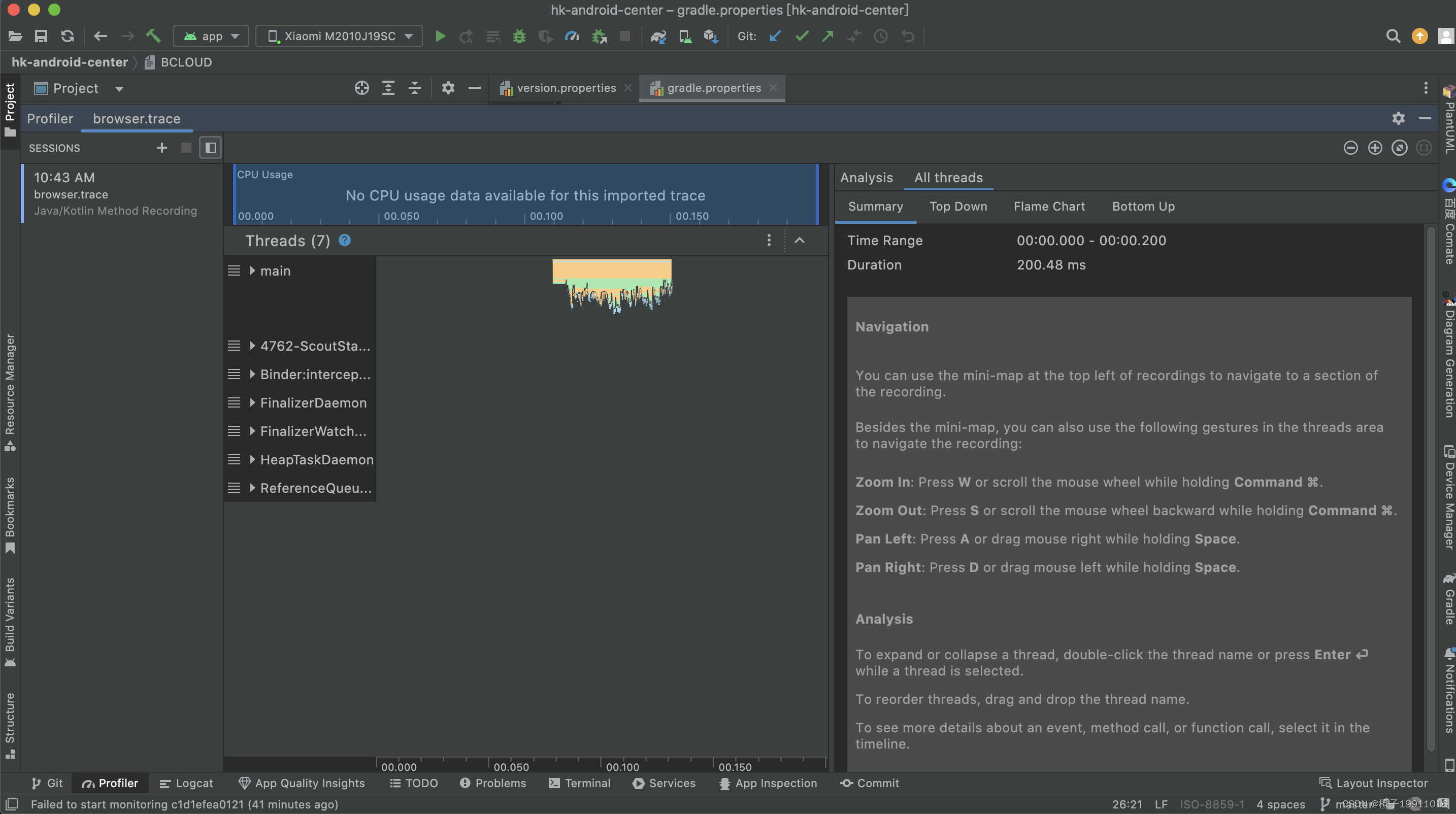Expand the main thread
The image size is (1456, 814).
point(252,271)
